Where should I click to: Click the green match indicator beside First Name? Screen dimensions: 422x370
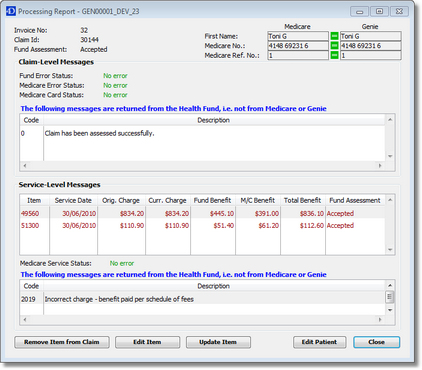334,36
